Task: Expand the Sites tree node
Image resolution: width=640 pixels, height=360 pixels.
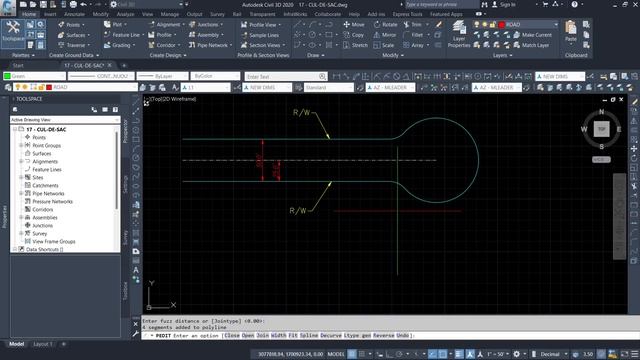Action: tap(21, 177)
